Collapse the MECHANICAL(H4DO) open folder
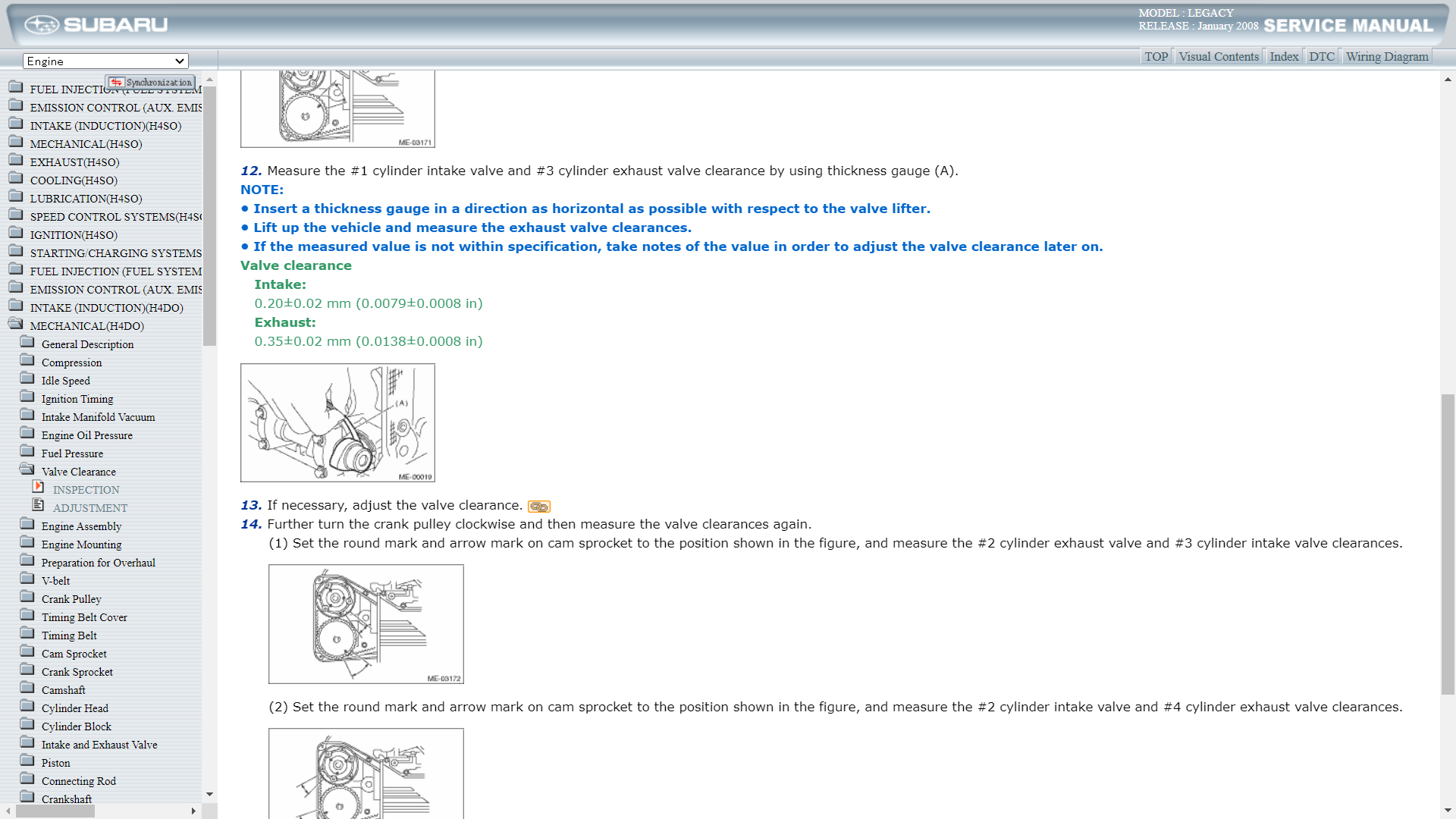 (16, 324)
